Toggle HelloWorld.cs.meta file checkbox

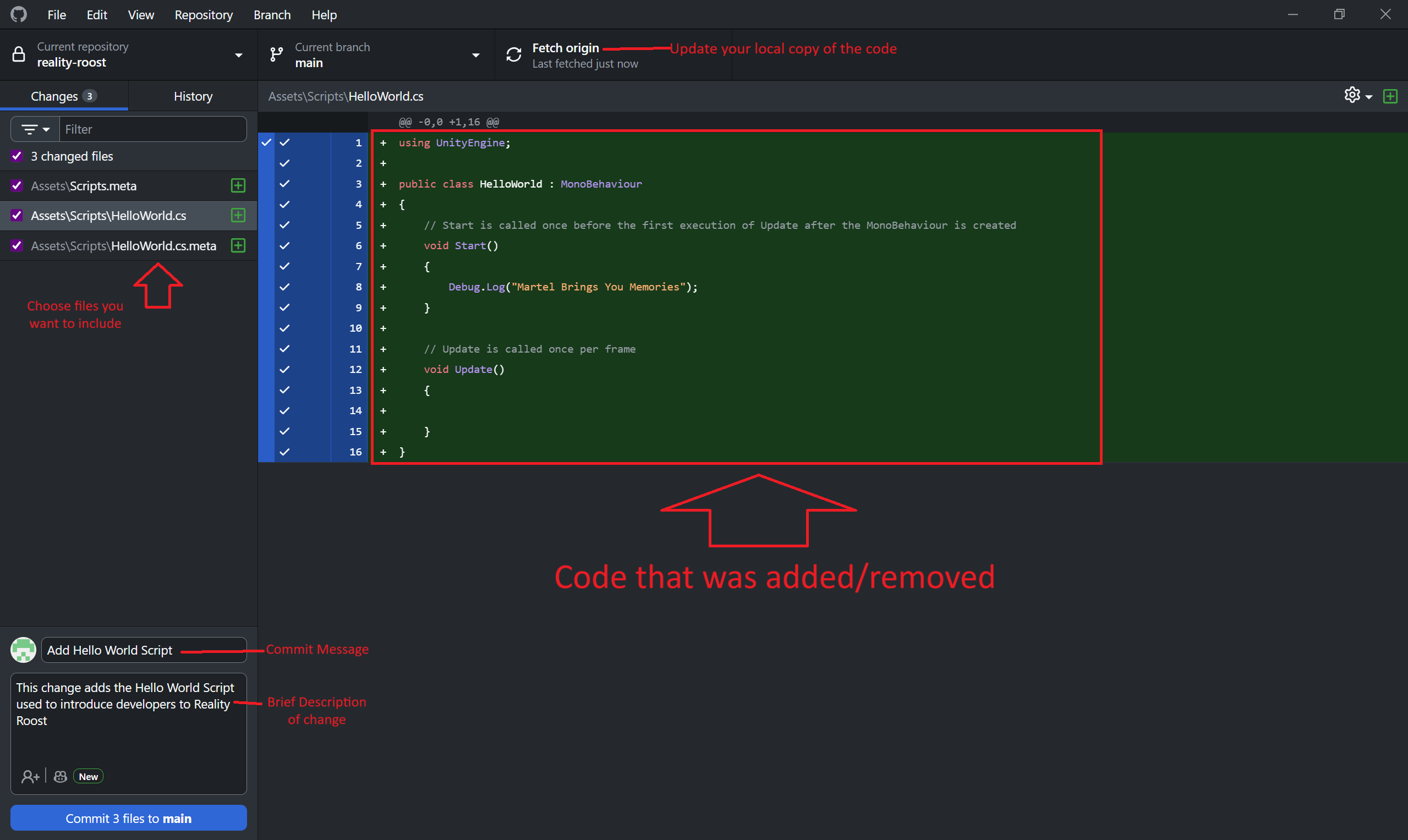coord(17,246)
